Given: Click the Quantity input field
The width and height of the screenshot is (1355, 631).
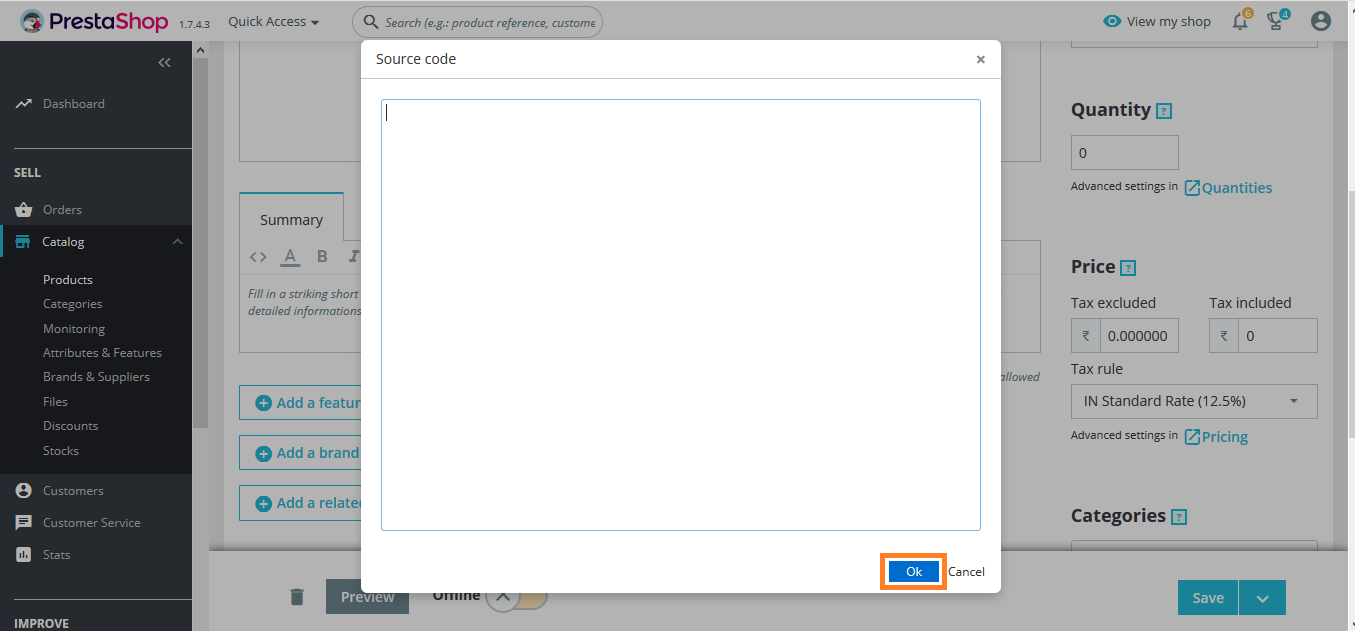Looking at the screenshot, I should [1124, 153].
